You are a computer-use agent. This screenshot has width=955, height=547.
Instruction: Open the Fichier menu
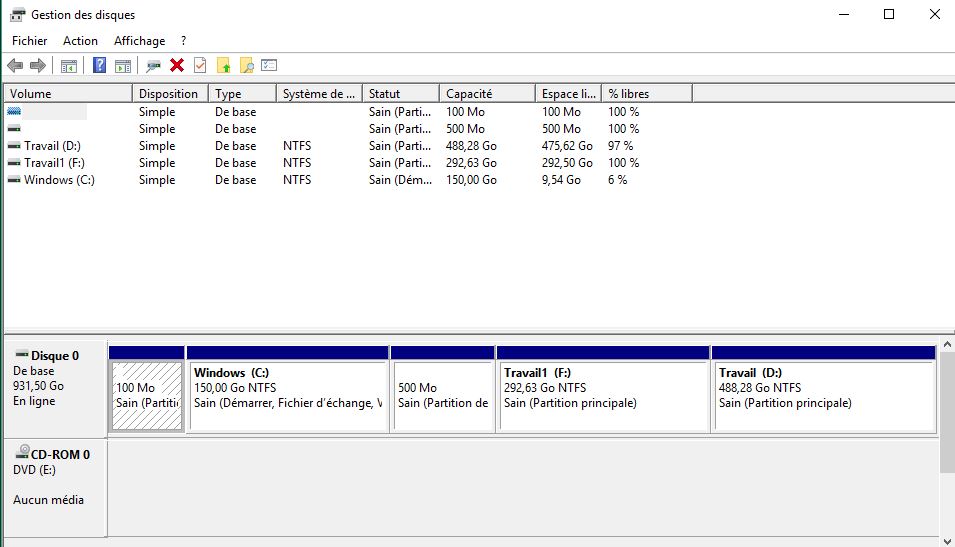(29, 41)
